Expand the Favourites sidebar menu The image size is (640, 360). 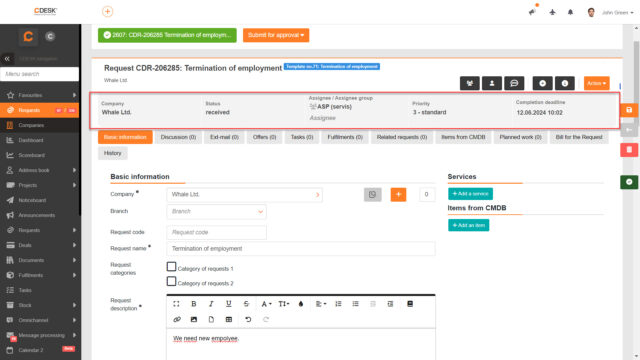coord(40,95)
